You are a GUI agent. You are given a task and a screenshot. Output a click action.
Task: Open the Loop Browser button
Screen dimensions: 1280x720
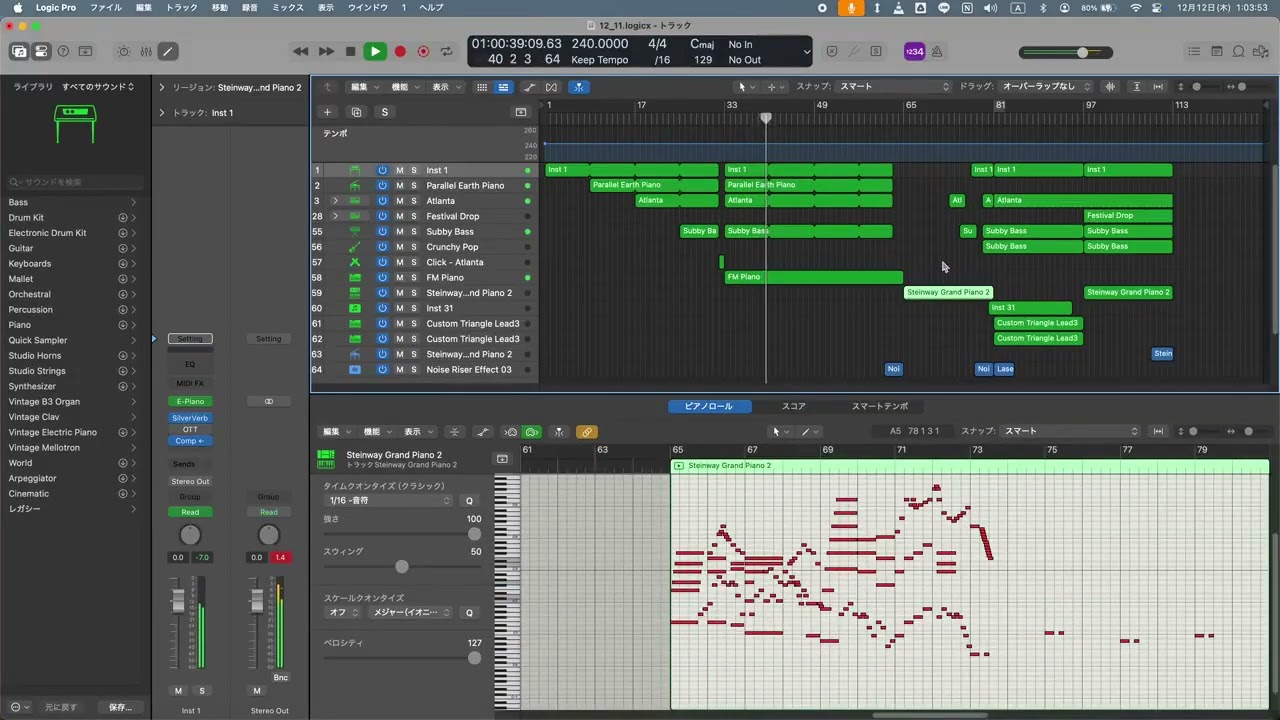click(1239, 51)
